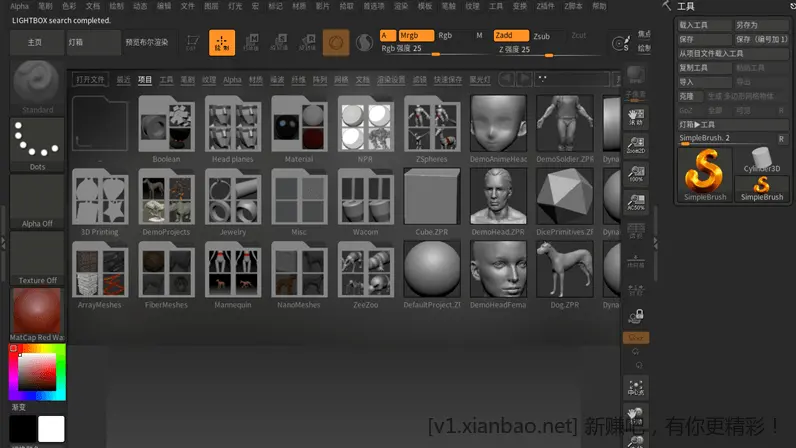This screenshot has width=796, height=448.
Task: Click the 打开文件 button
Action: (90, 80)
